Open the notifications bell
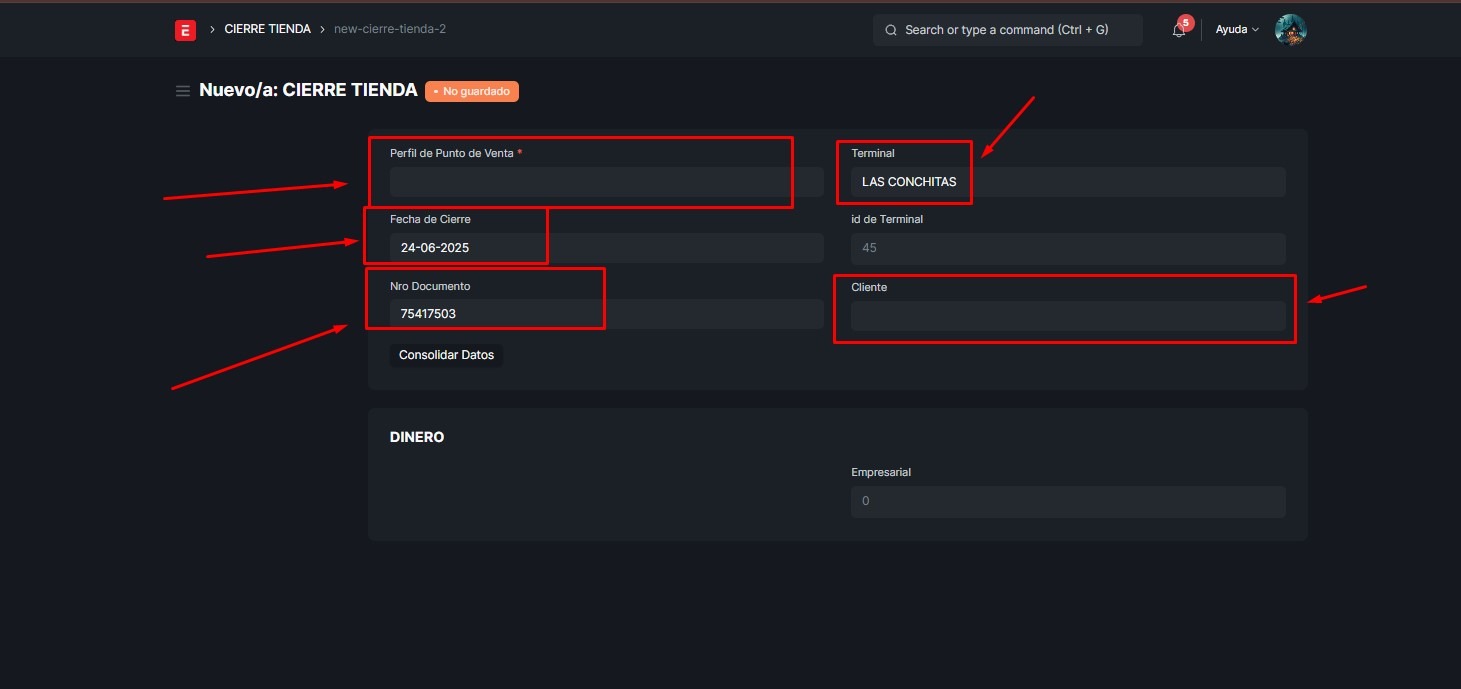Viewport: 1461px width, 689px height. [x=1179, y=30]
